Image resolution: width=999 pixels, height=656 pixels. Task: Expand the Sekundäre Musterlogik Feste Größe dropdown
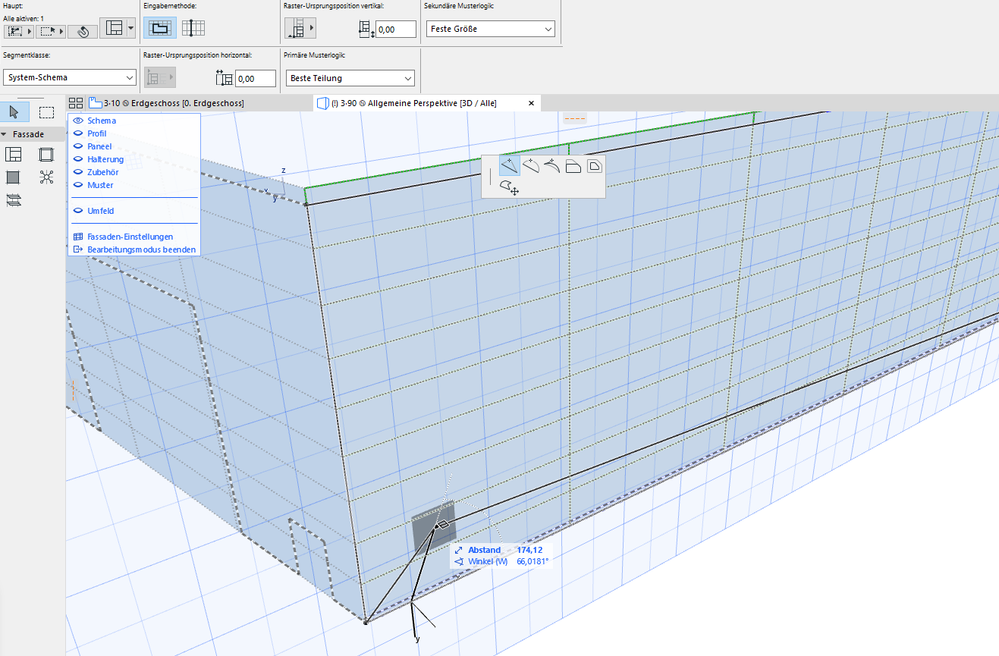[489, 29]
